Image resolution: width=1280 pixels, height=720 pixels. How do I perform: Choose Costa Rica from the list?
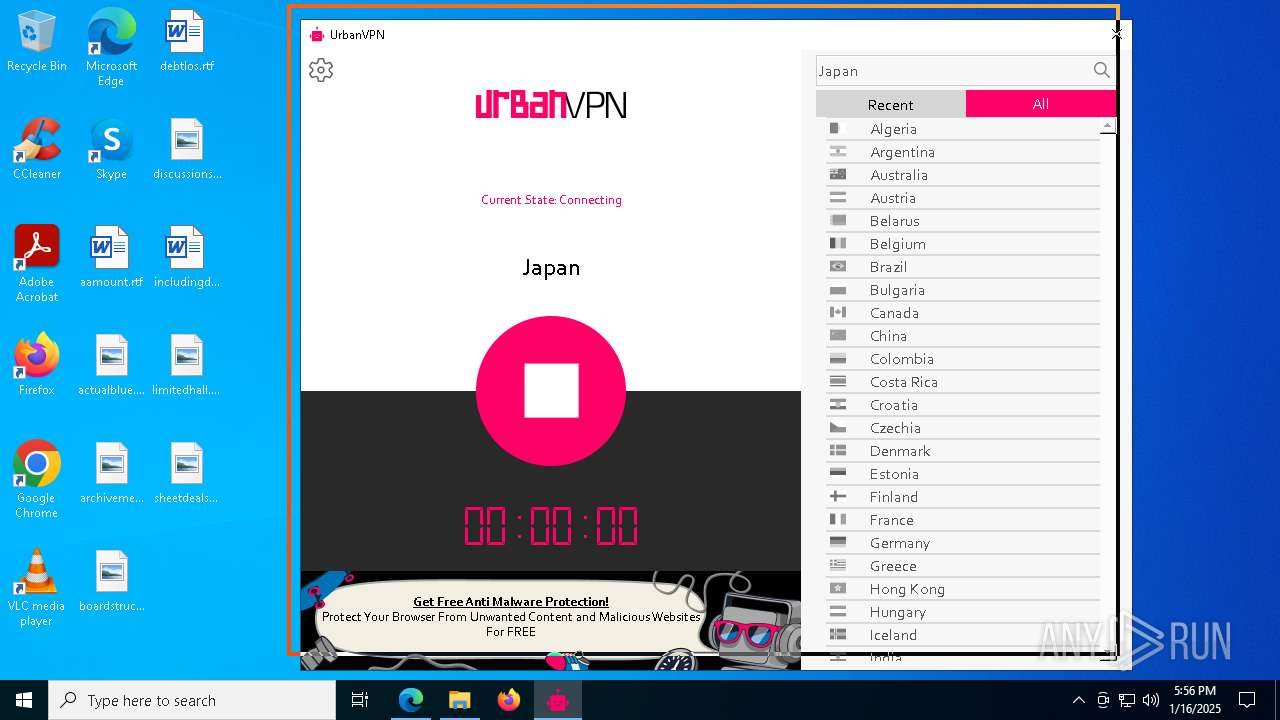(963, 382)
